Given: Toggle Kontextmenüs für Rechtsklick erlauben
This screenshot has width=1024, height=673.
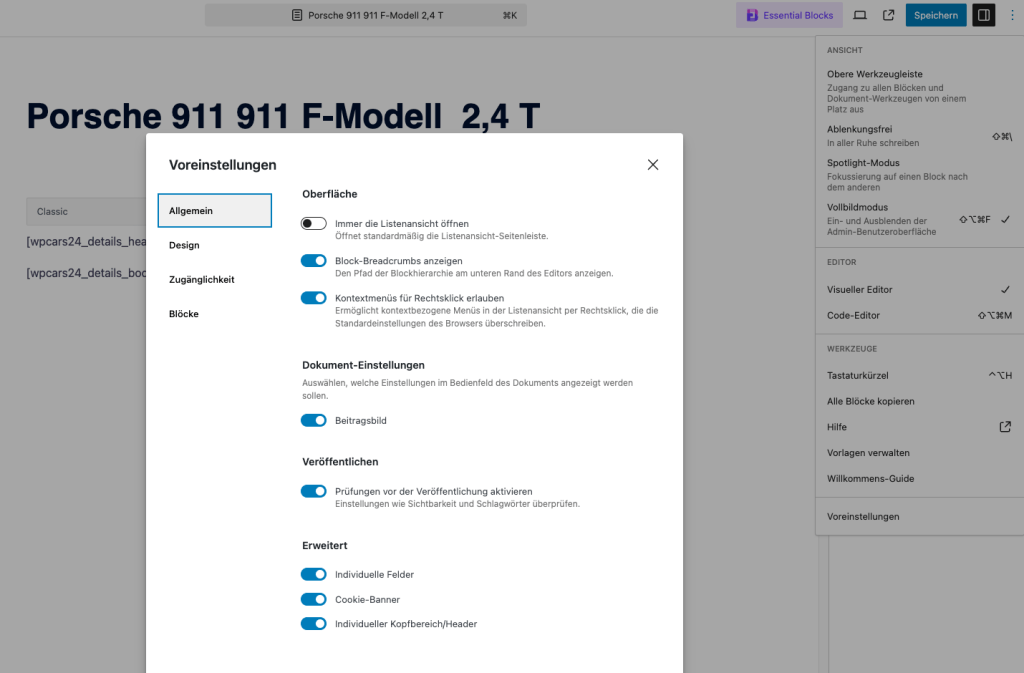Looking at the screenshot, I should pyautogui.click(x=314, y=298).
